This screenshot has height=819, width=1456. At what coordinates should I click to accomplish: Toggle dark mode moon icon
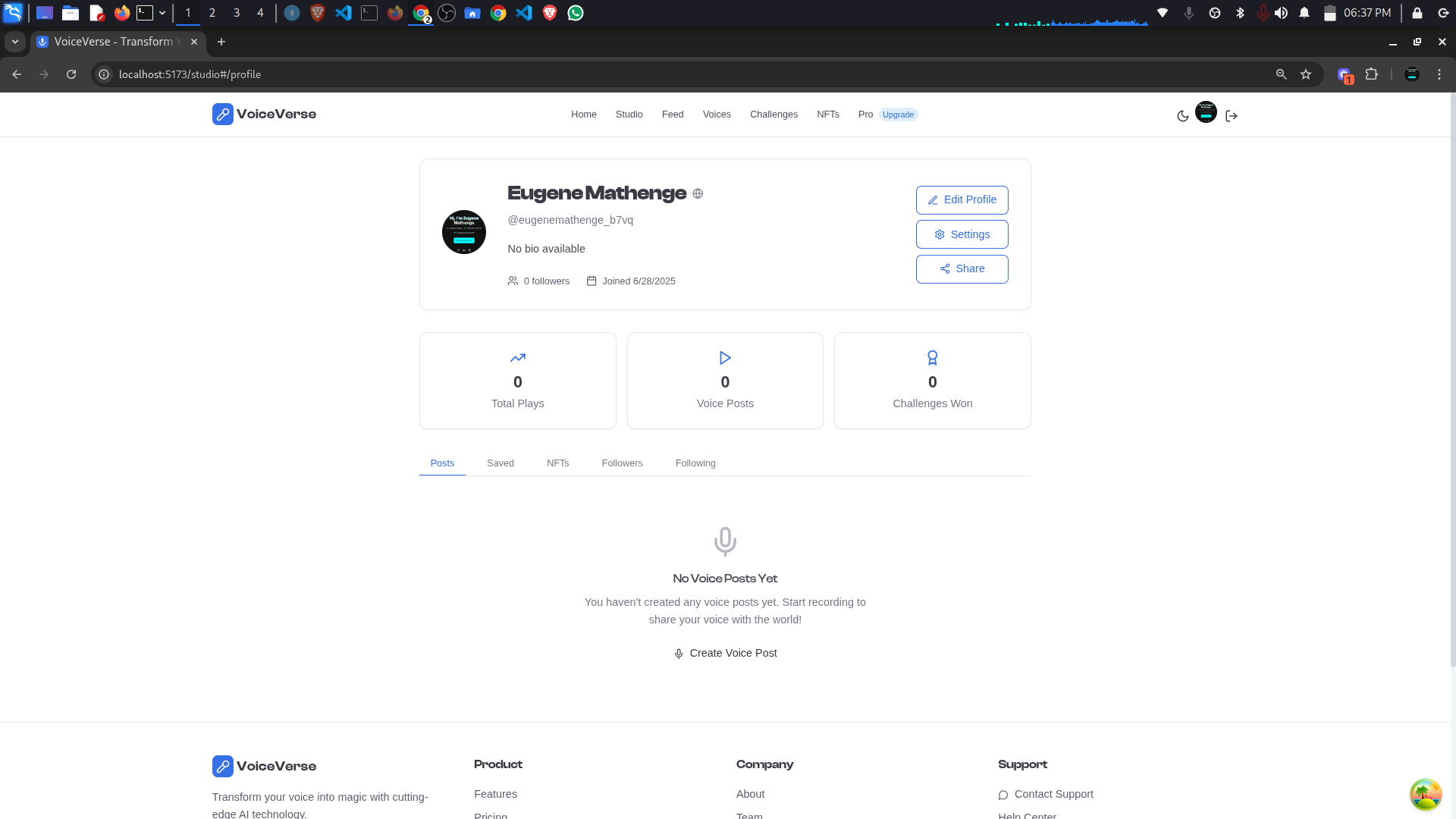1182,116
